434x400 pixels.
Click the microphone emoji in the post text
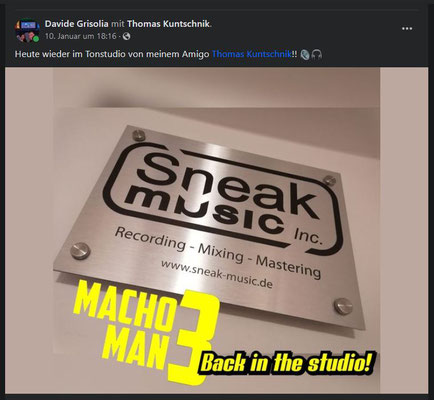(x=305, y=54)
